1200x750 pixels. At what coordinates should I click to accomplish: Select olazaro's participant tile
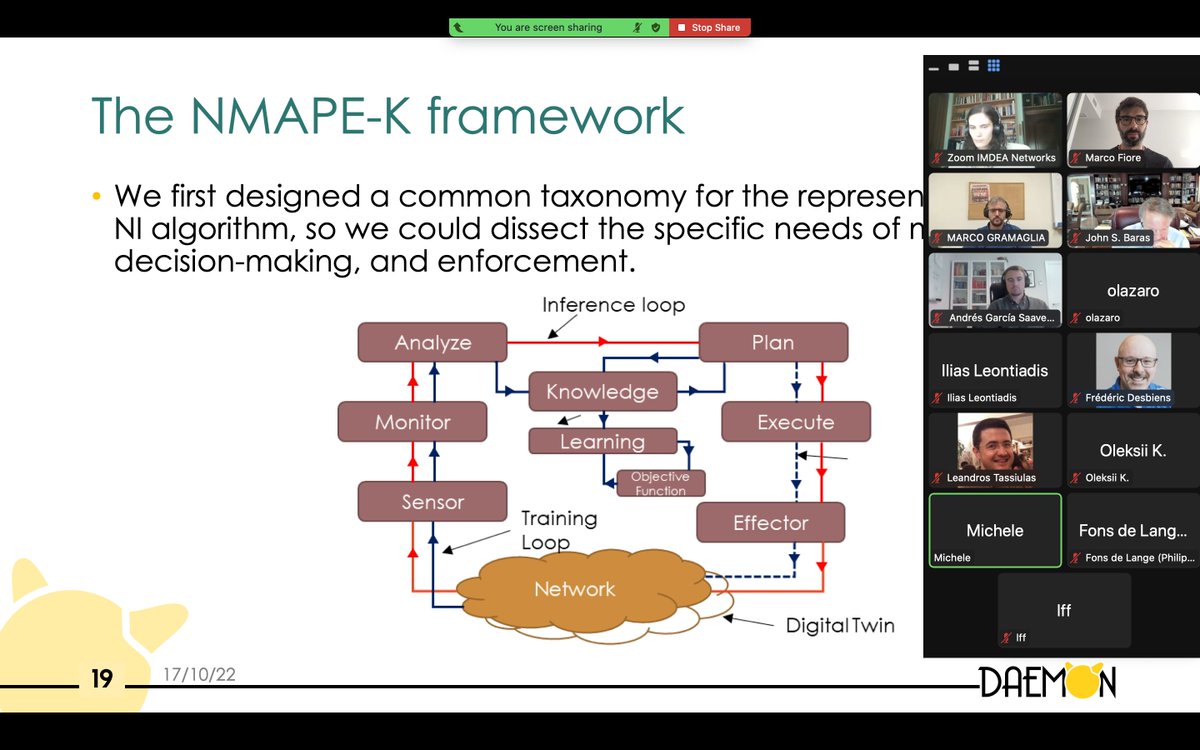click(1133, 290)
